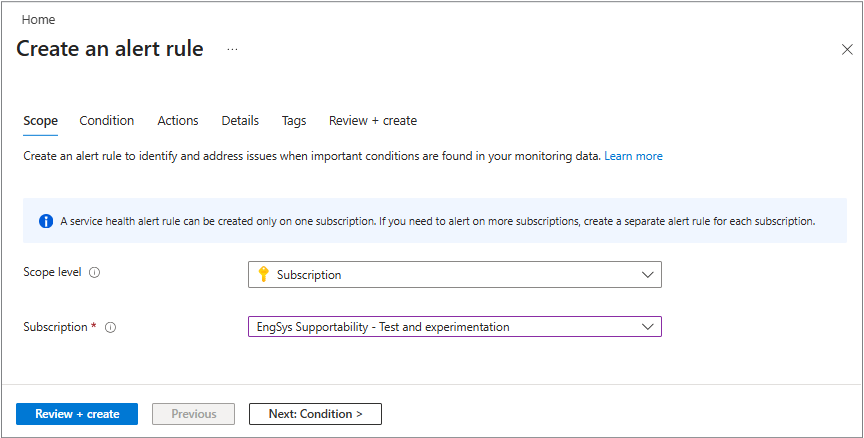The height and width of the screenshot is (438, 864).
Task: Click info icon next to Subscription label
Action: click(111, 327)
